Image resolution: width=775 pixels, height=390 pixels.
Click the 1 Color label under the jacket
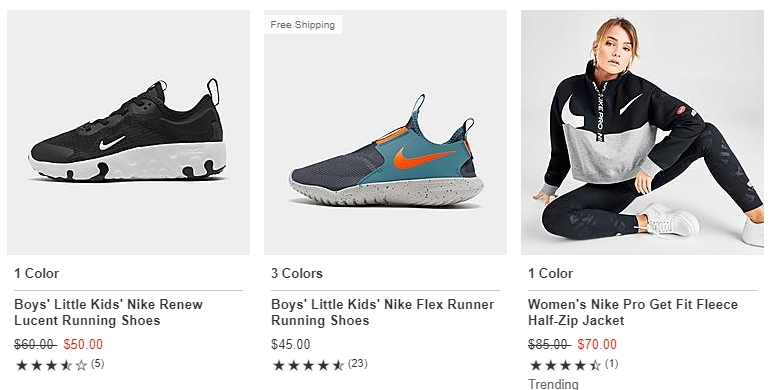pyautogui.click(x=551, y=273)
